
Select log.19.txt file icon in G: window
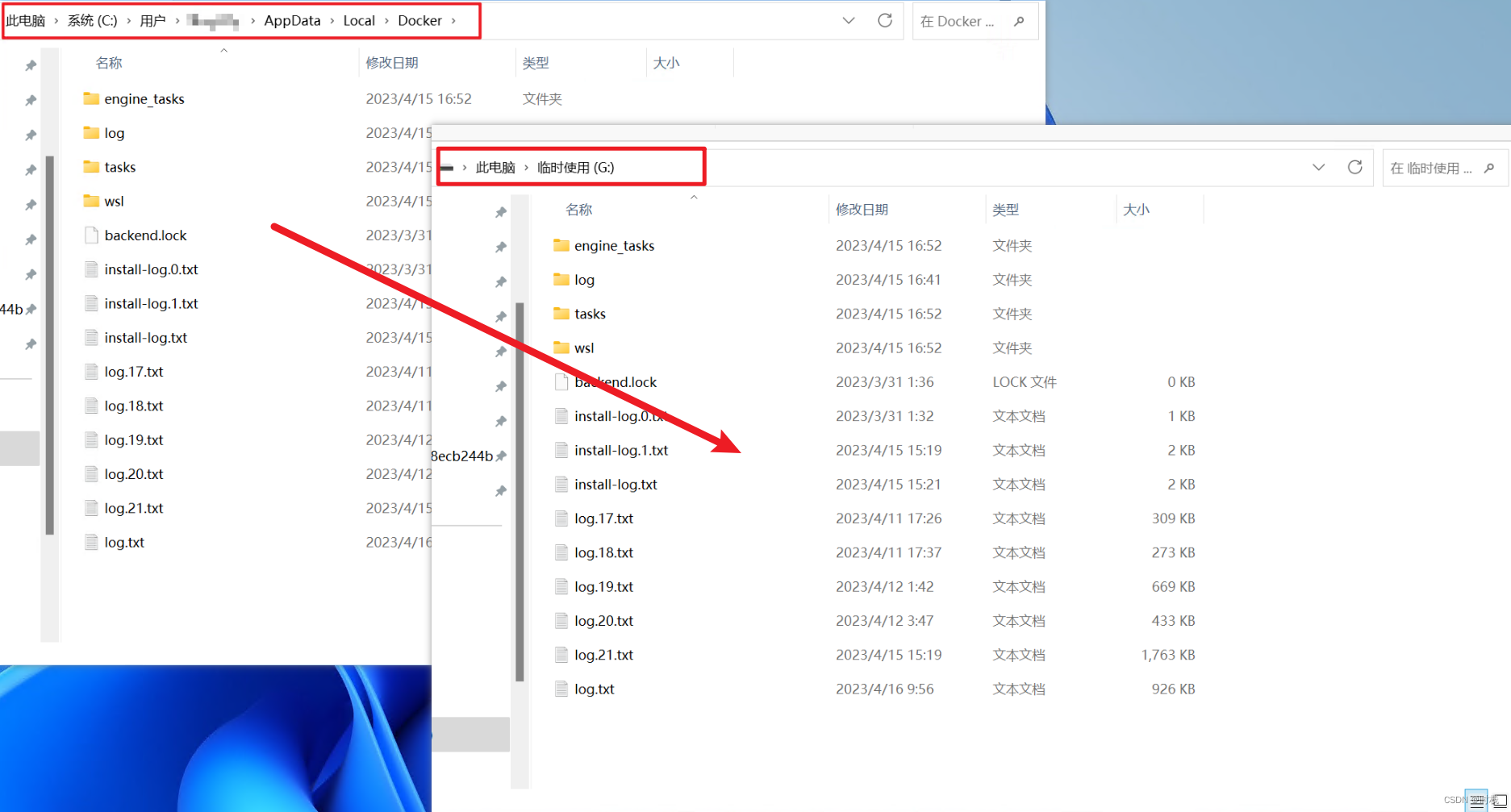click(561, 587)
